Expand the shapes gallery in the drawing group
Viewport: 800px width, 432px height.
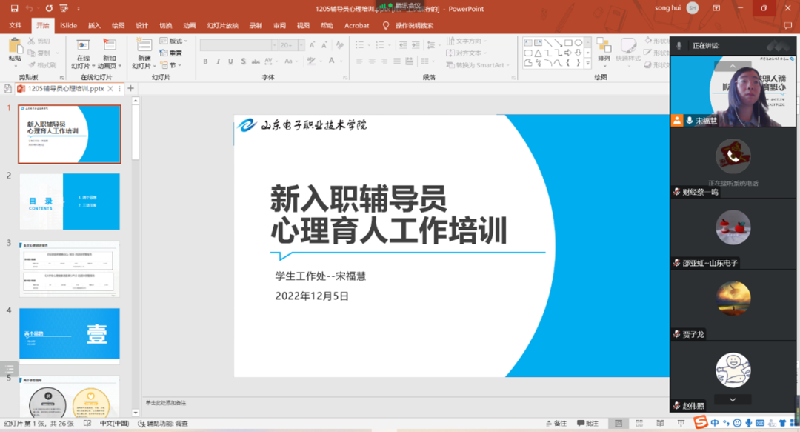click(586, 64)
